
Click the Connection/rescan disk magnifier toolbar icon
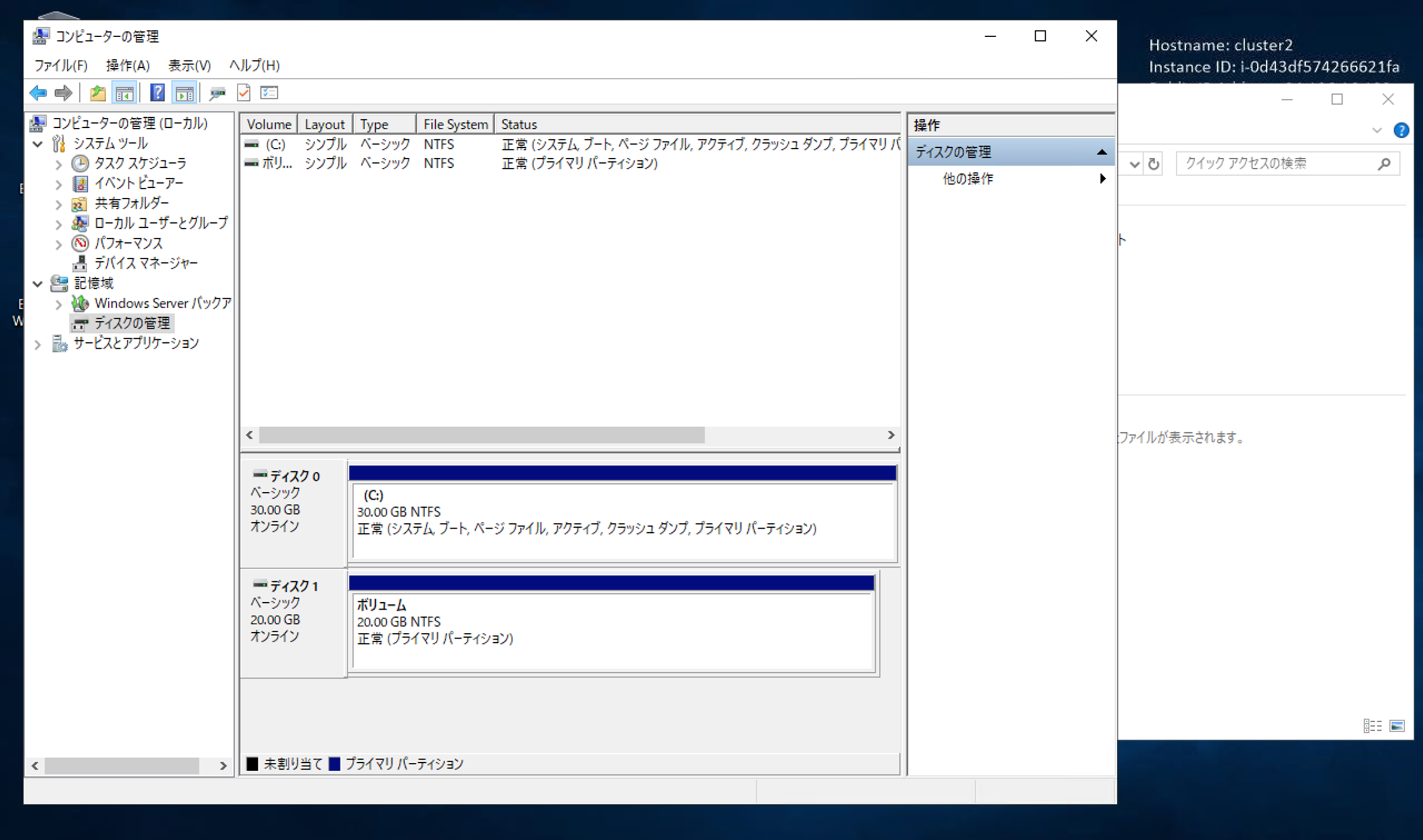[217, 92]
